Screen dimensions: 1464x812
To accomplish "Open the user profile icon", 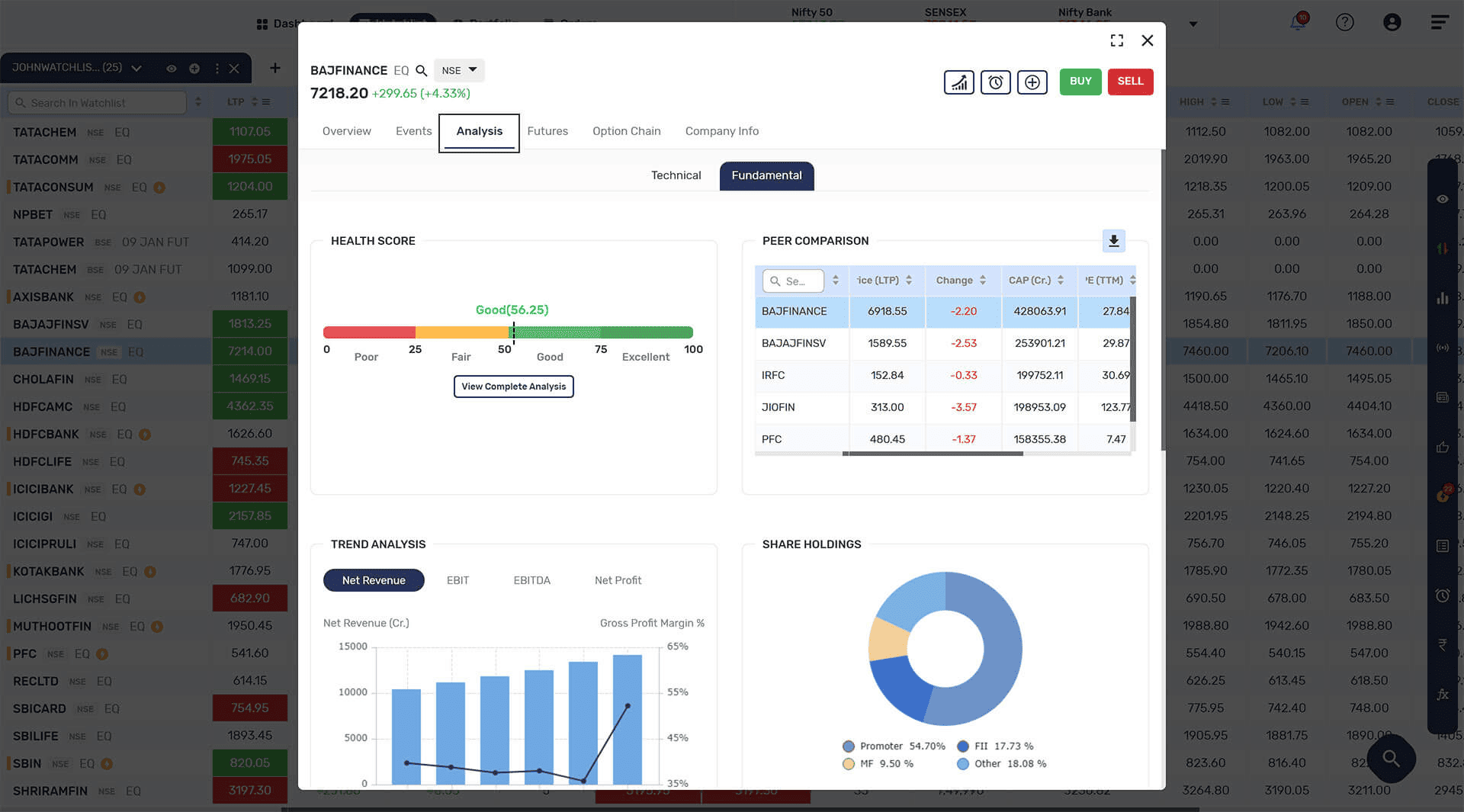I will [1392, 22].
